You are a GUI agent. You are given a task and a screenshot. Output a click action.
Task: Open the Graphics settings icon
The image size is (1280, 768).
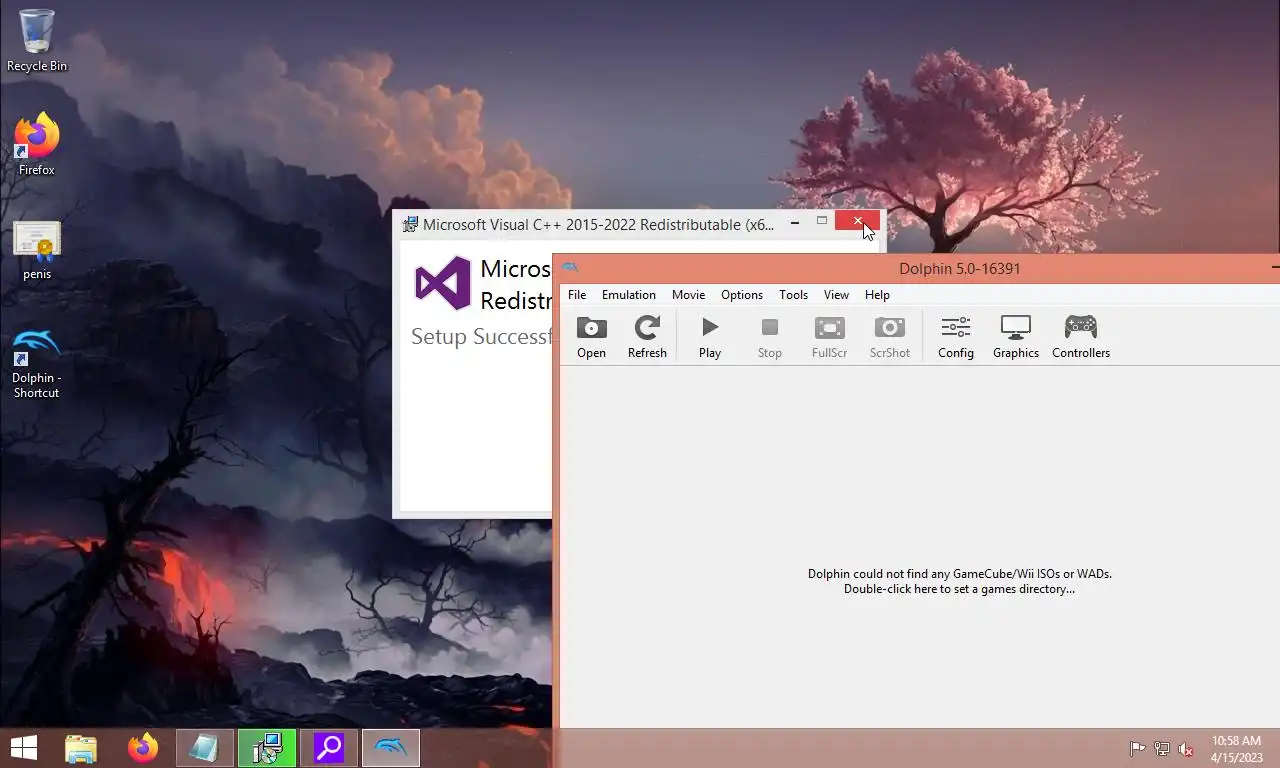1016,337
